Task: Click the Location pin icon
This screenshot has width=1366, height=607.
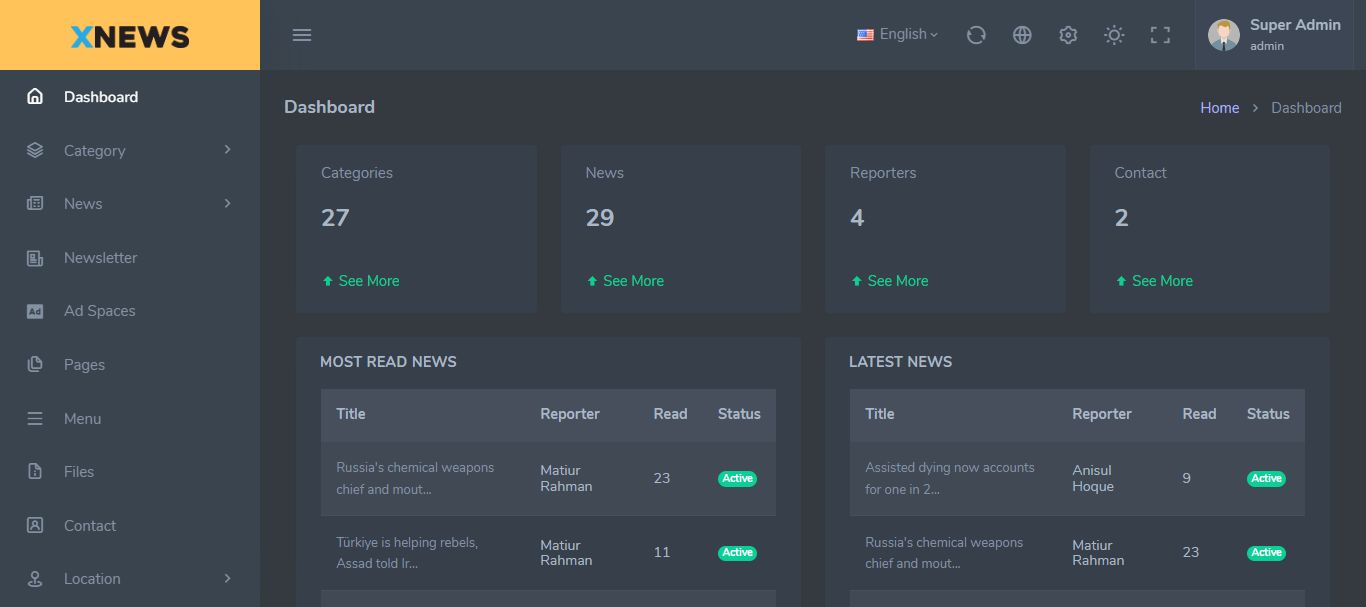Action: 35,579
